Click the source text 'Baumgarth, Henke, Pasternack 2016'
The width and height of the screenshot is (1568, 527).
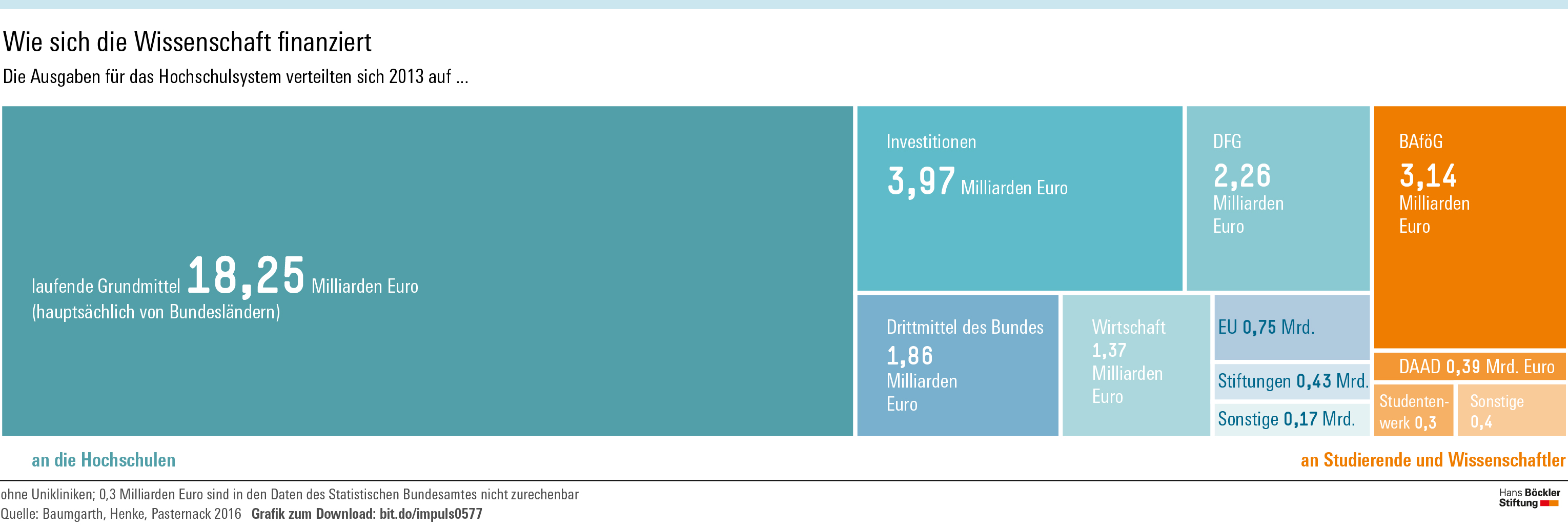[x=141, y=514]
